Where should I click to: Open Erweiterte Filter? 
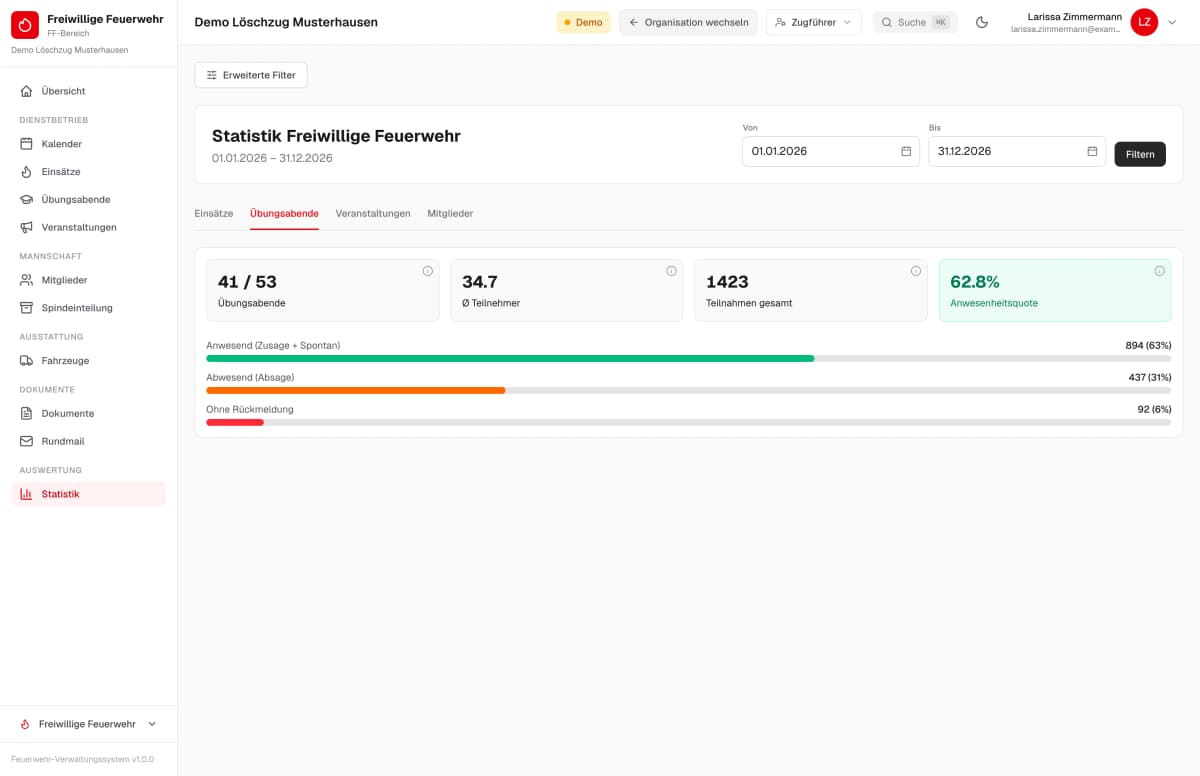[251, 75]
